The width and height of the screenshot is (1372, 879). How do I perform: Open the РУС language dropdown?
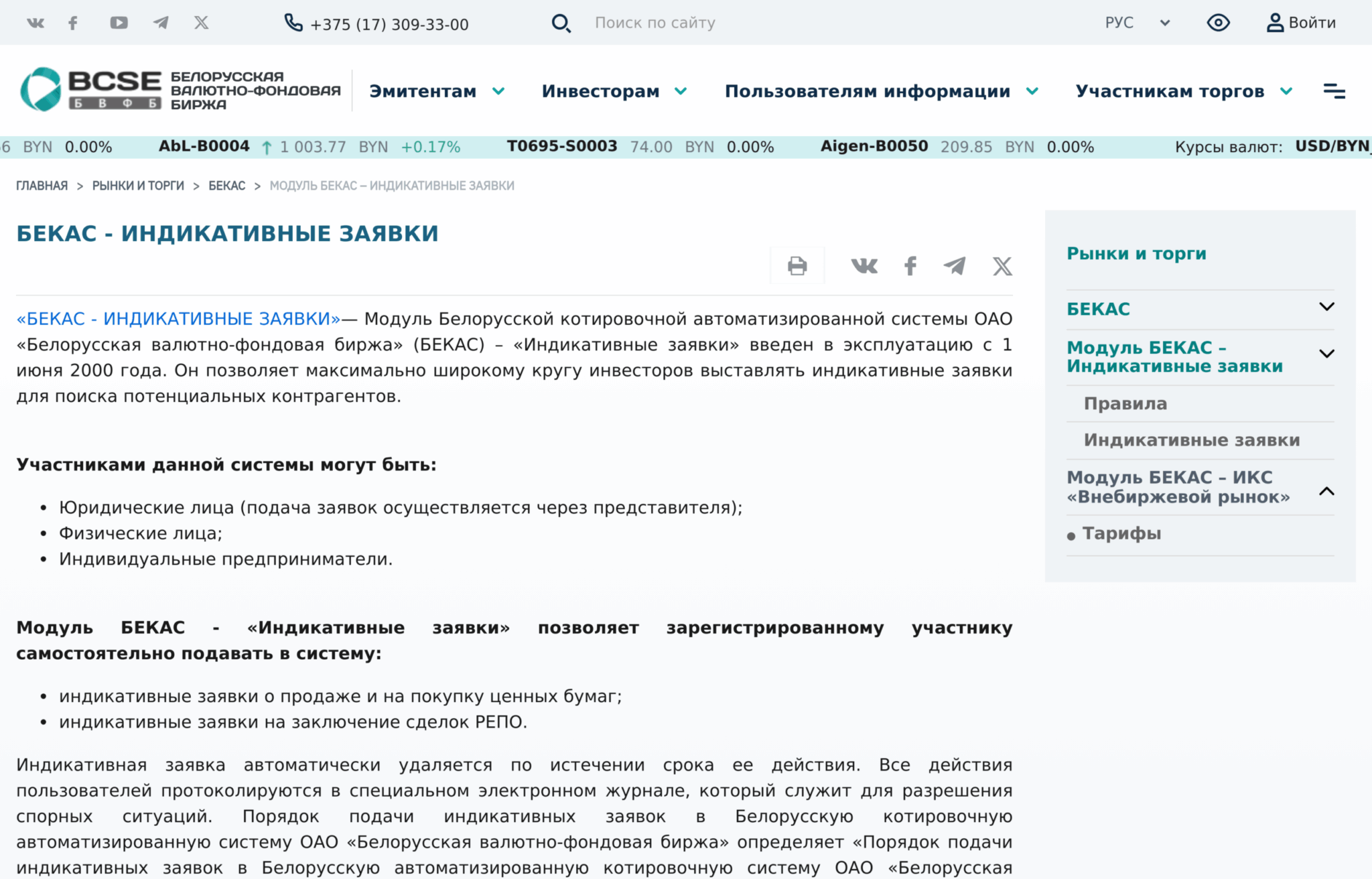pos(1138,23)
